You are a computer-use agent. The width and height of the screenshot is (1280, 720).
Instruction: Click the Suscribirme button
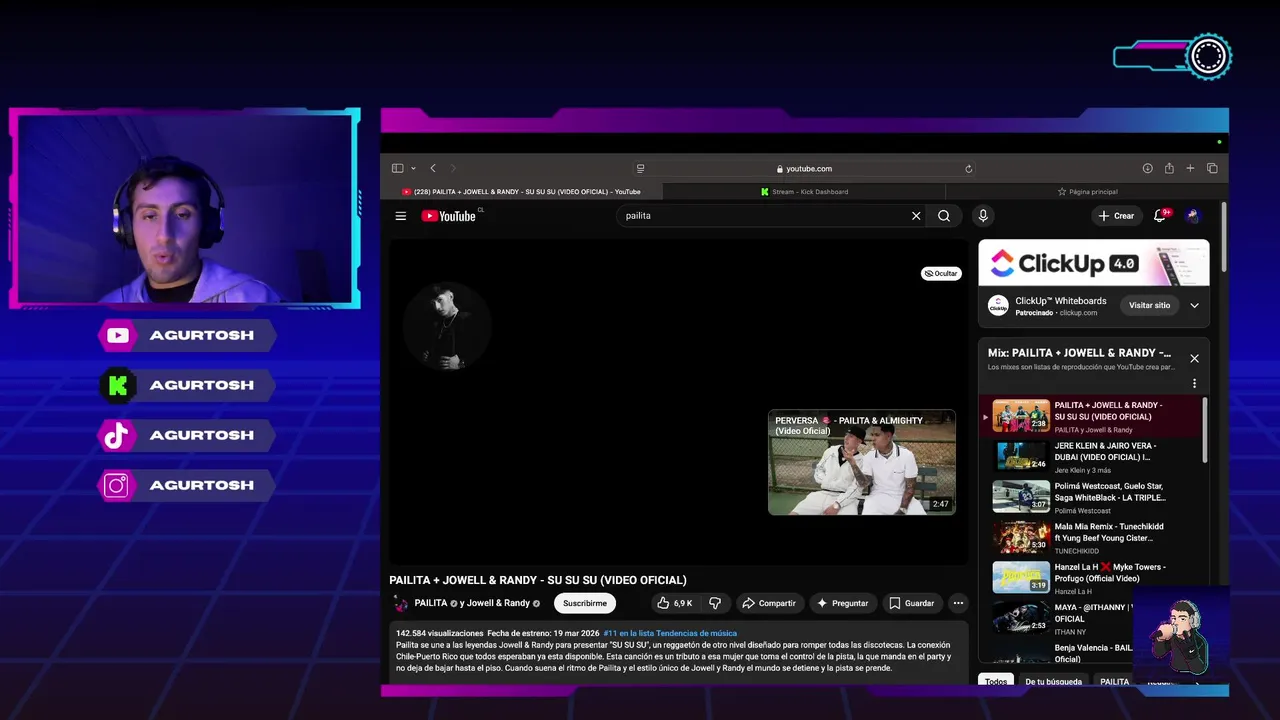(x=585, y=603)
